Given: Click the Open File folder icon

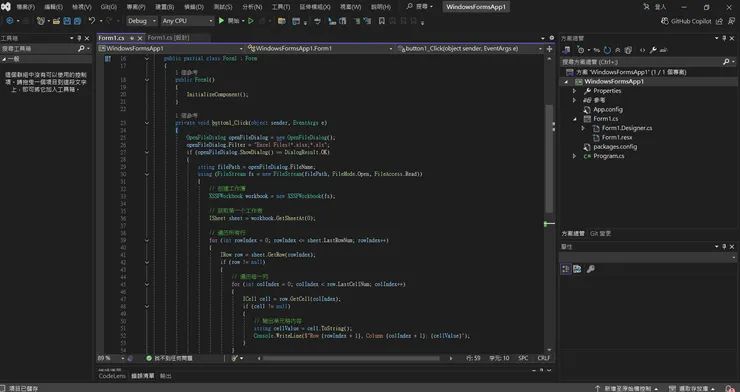Looking at the screenshot, I should [57, 21].
